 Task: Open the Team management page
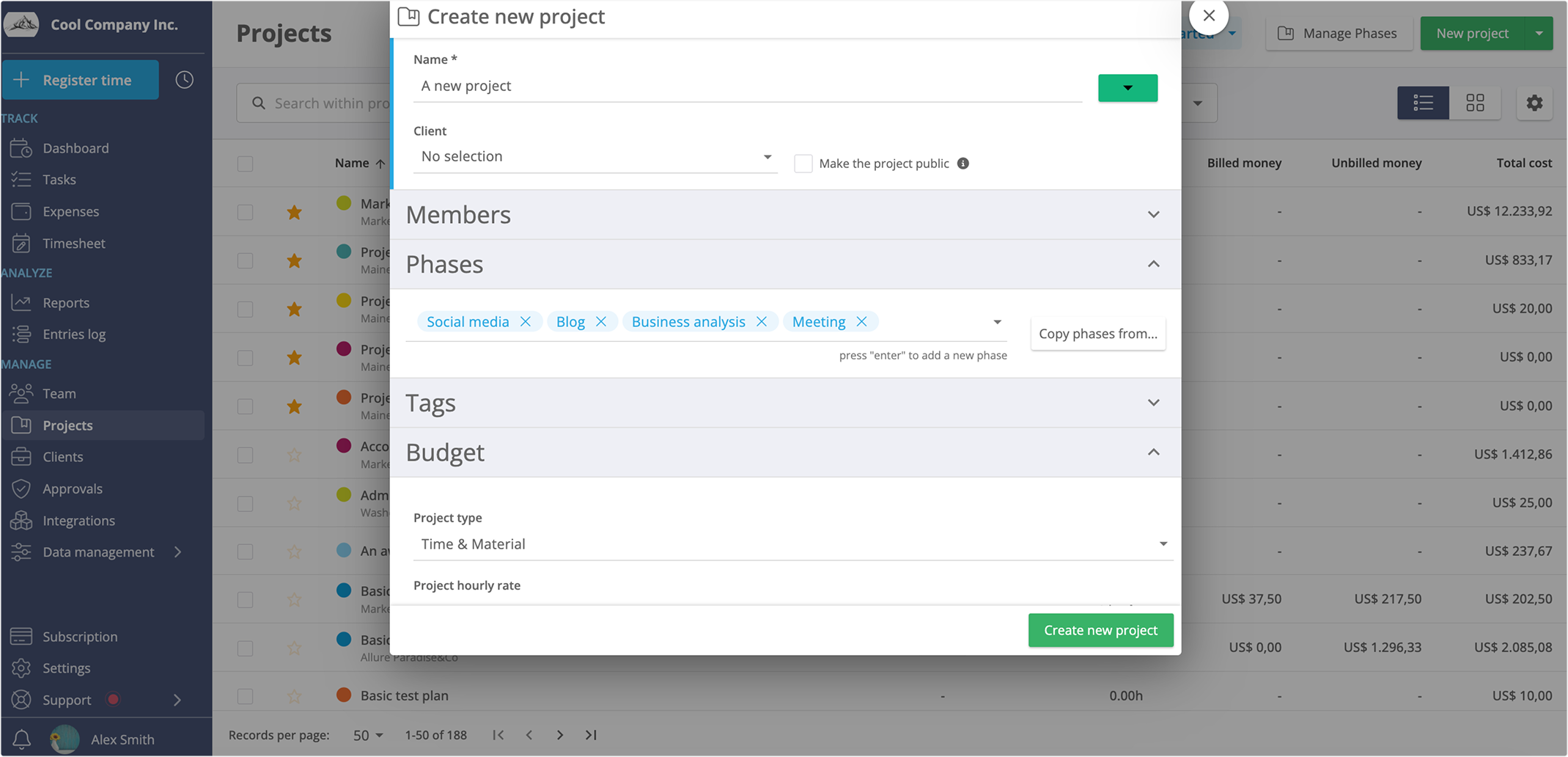[60, 393]
